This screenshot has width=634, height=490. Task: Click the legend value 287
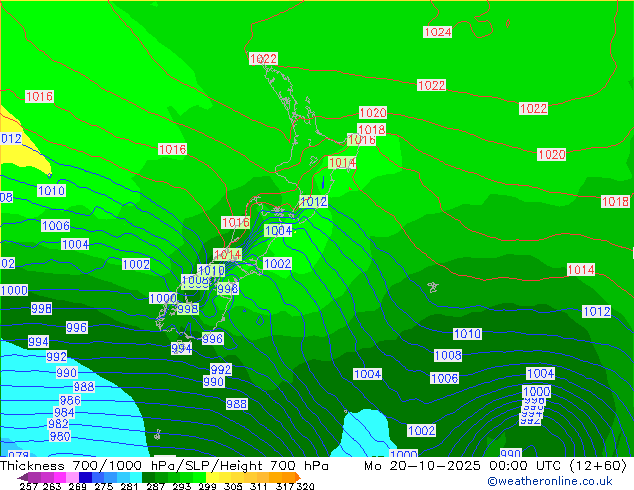point(155,486)
